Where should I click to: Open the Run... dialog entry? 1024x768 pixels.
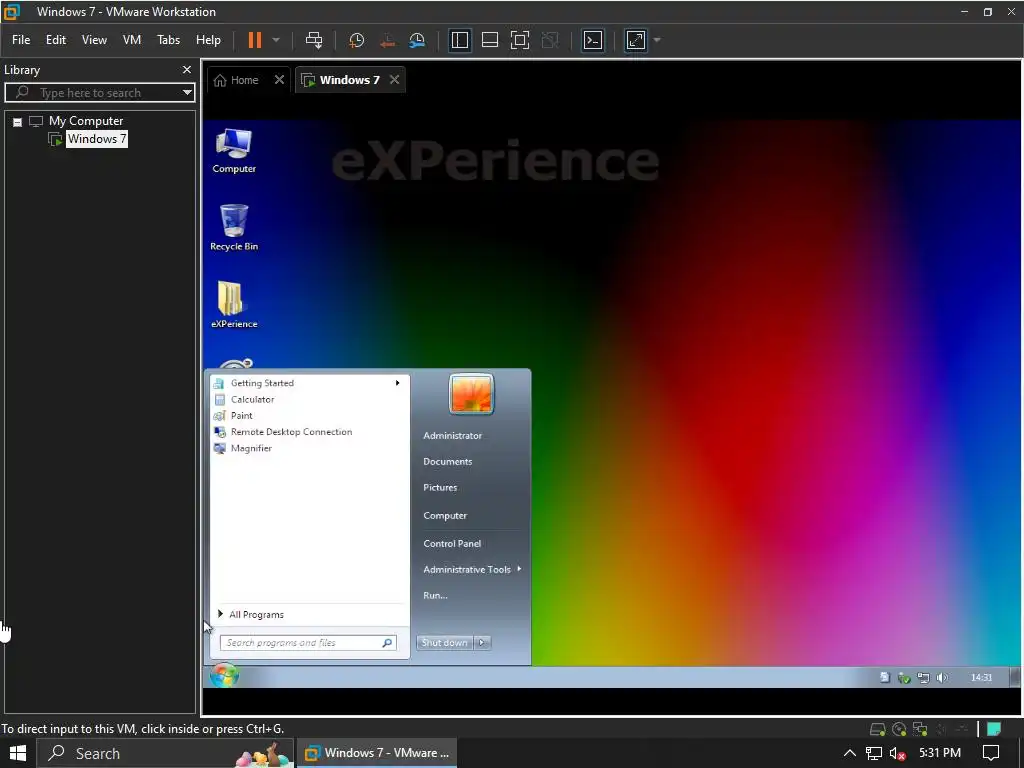(x=435, y=596)
